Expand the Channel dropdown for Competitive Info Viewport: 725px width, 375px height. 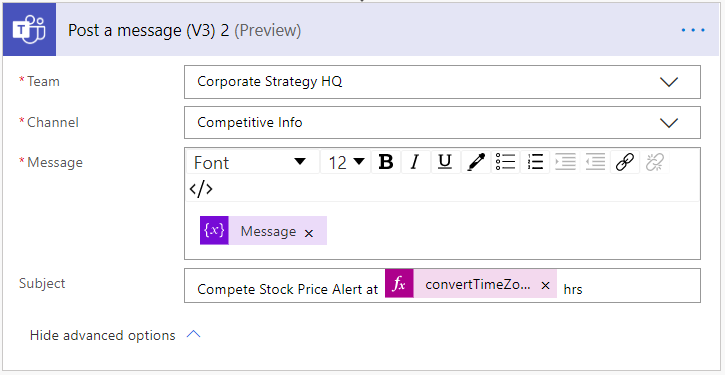[442, 123]
